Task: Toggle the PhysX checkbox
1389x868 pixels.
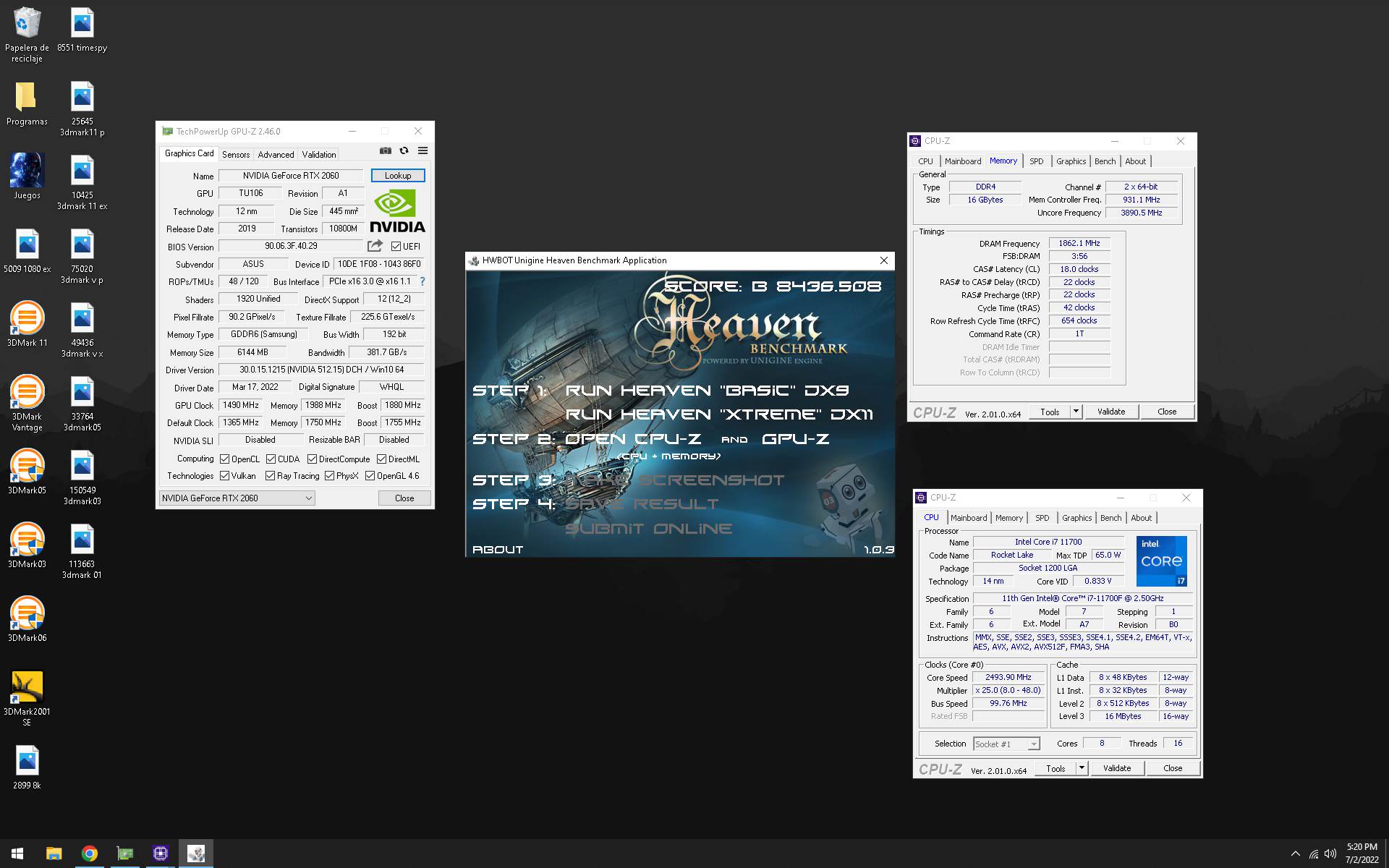Action: click(x=329, y=475)
